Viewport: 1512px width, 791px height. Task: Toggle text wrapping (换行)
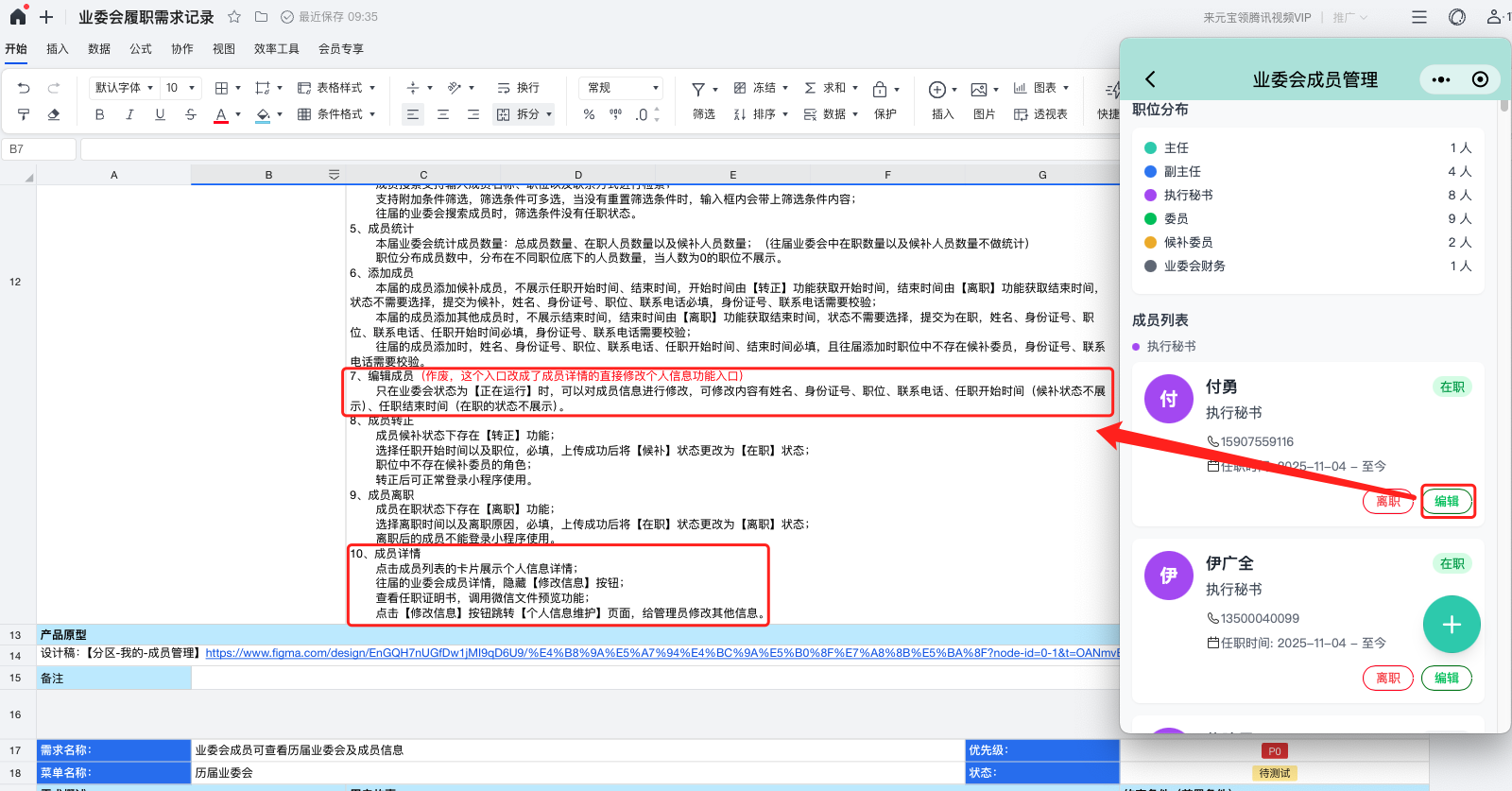tap(518, 88)
